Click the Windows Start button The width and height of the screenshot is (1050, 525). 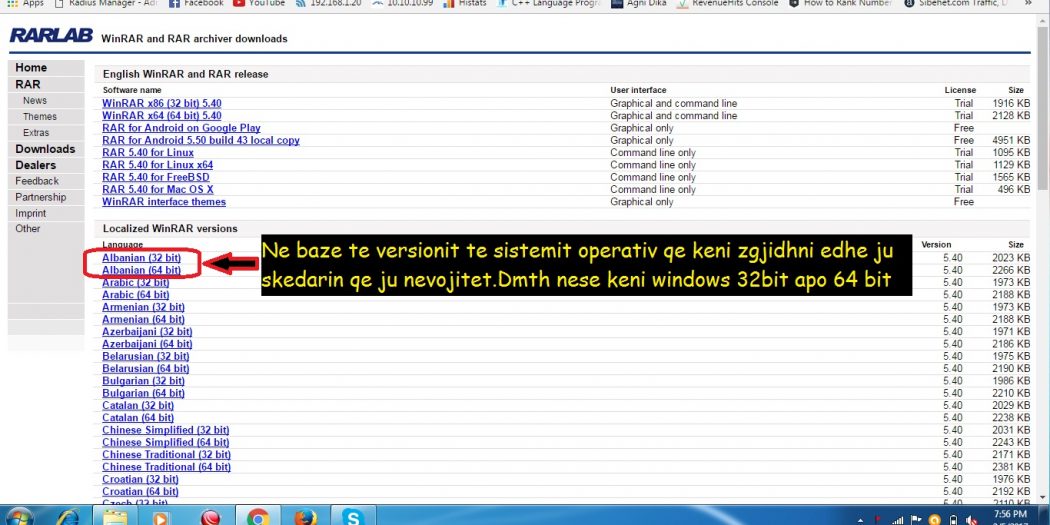coord(18,518)
